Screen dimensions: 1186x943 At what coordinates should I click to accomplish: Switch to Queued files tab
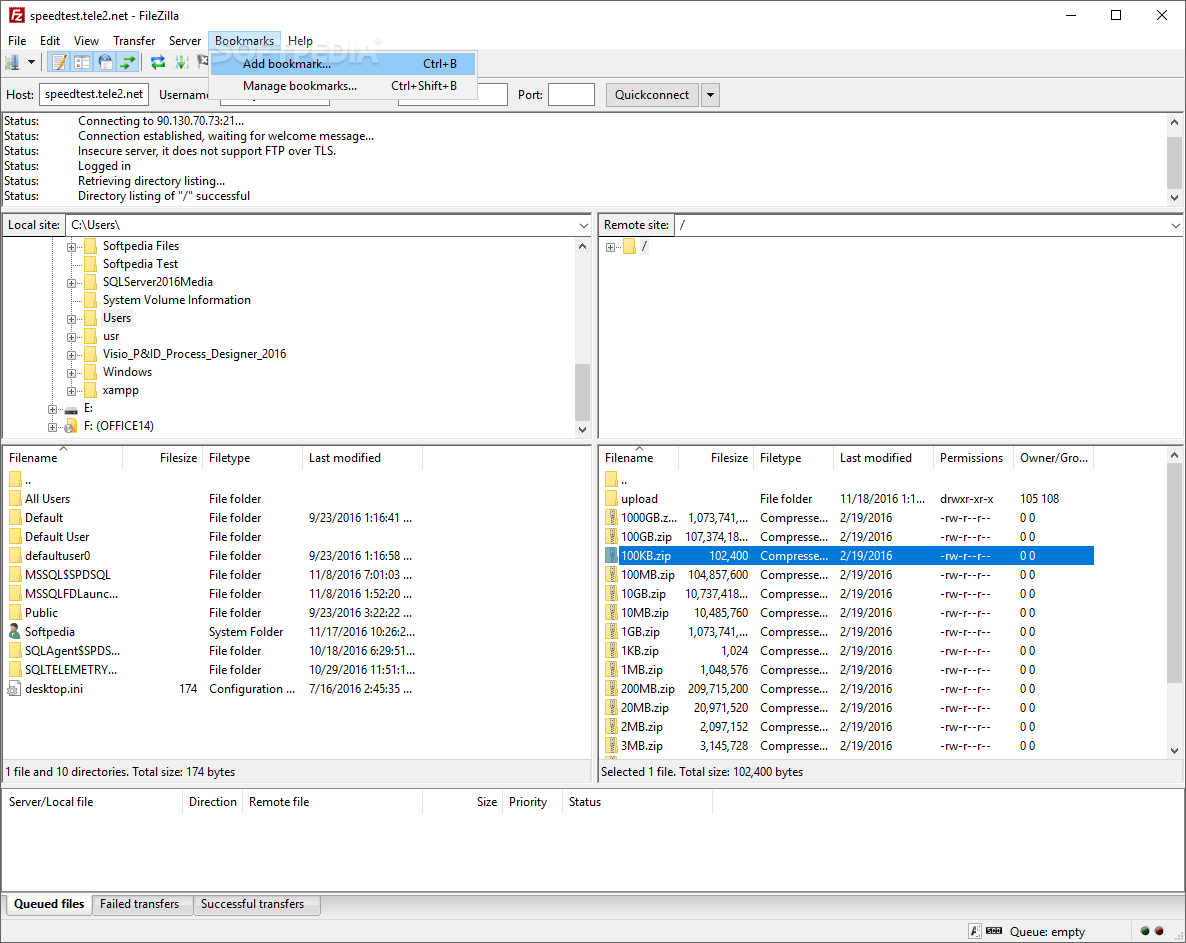click(49, 904)
